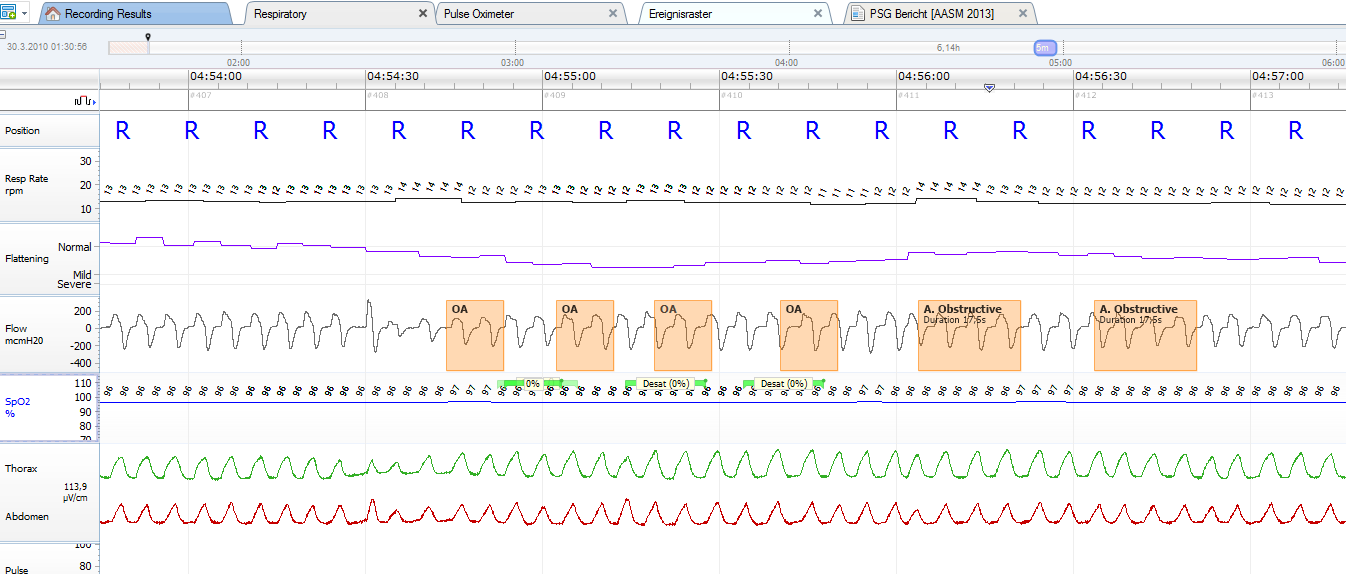The image size is (1346, 574).
Task: Click the 30.3.2010 01:30:56 start time
Action: (46, 47)
